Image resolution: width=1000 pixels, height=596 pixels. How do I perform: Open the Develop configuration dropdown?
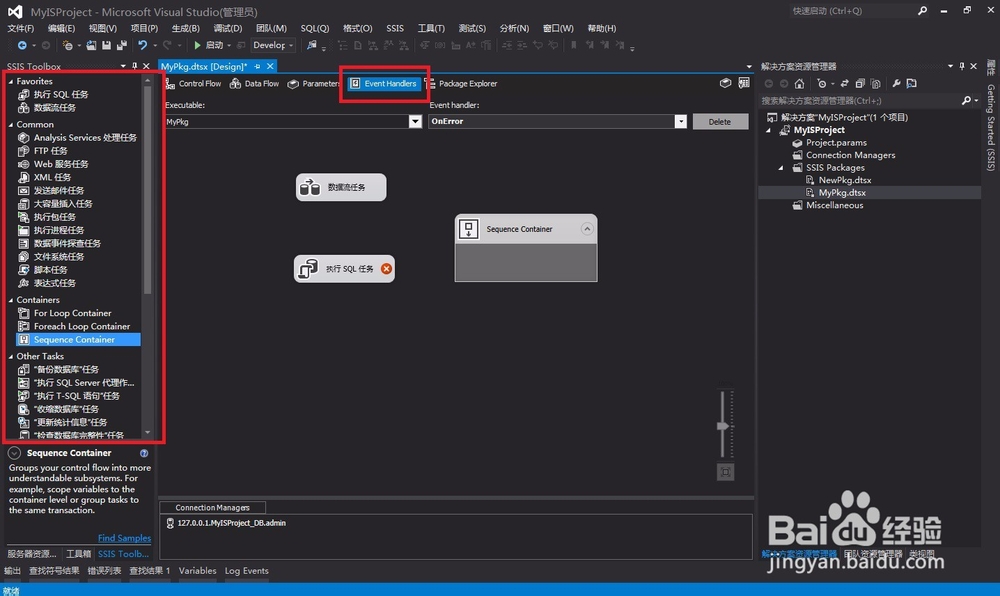coord(273,45)
